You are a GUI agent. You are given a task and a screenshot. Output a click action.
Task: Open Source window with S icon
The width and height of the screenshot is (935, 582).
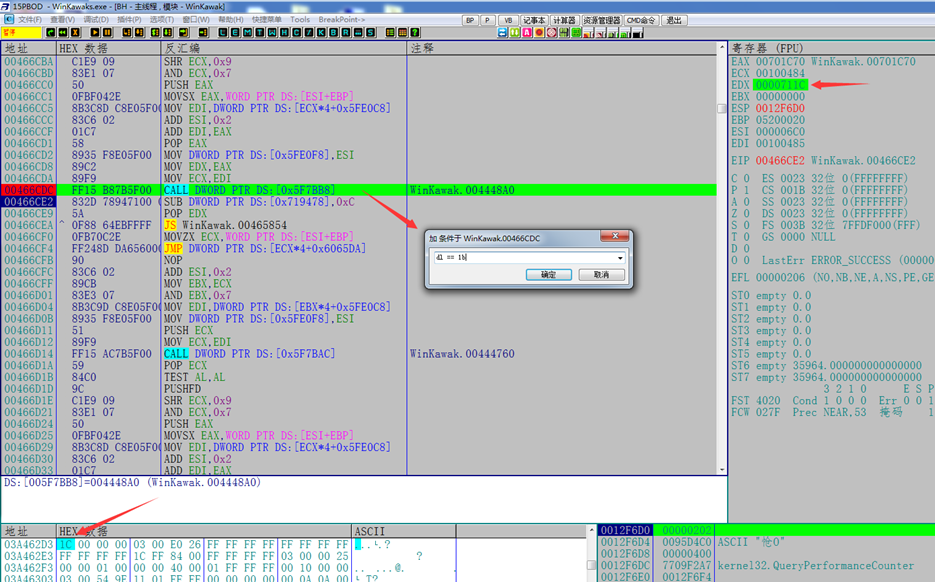[x=370, y=32]
